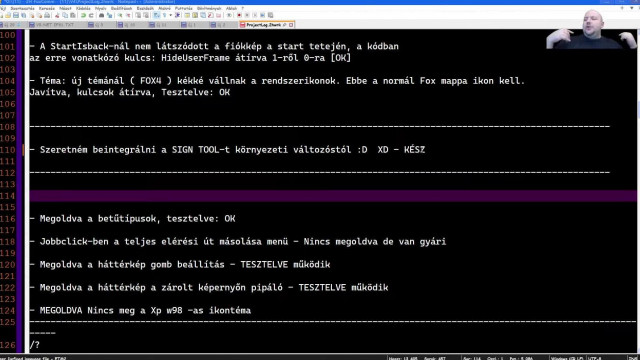Click the Define Your Language toolbar icon
The height and width of the screenshot is (360, 640).
tap(187, 16)
